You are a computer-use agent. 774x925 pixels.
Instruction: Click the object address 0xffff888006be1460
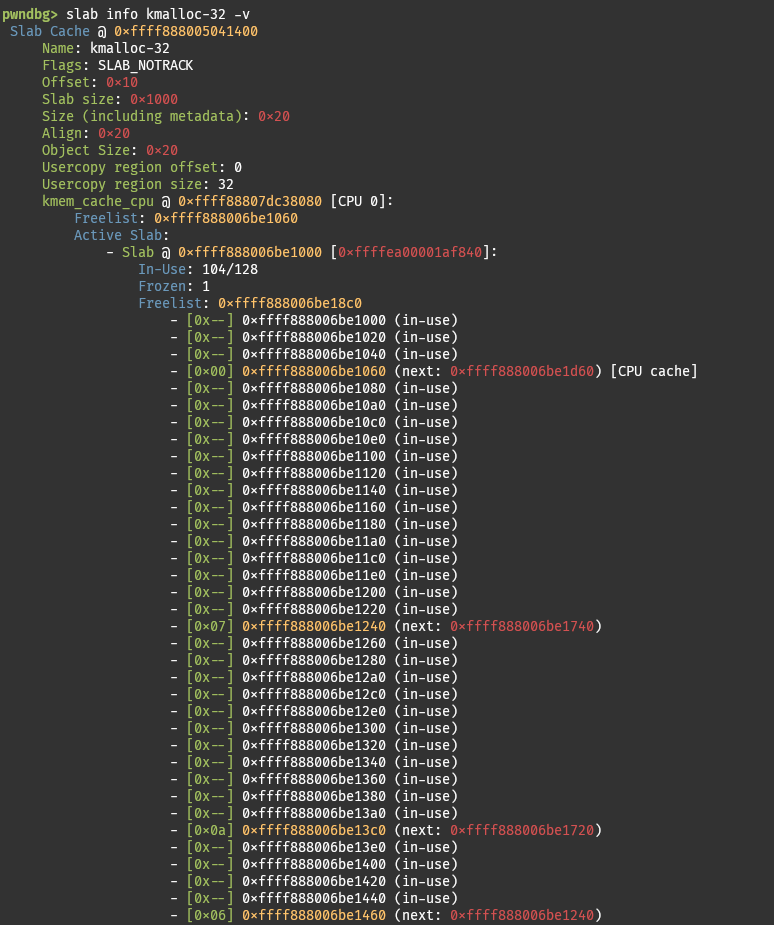click(x=314, y=915)
